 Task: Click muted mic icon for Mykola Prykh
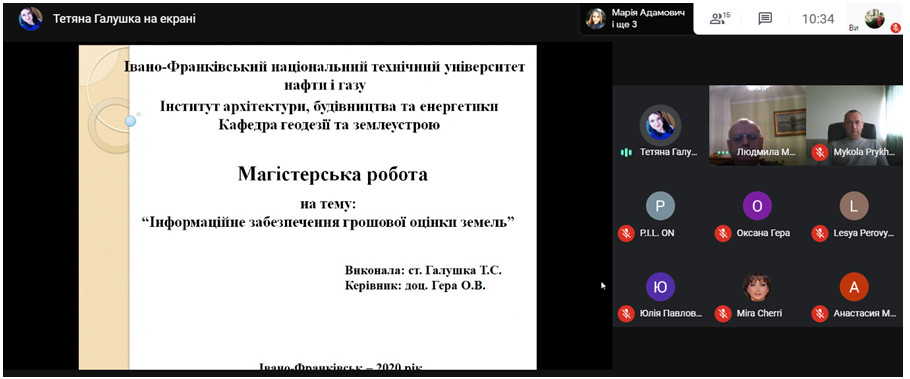tap(819, 153)
